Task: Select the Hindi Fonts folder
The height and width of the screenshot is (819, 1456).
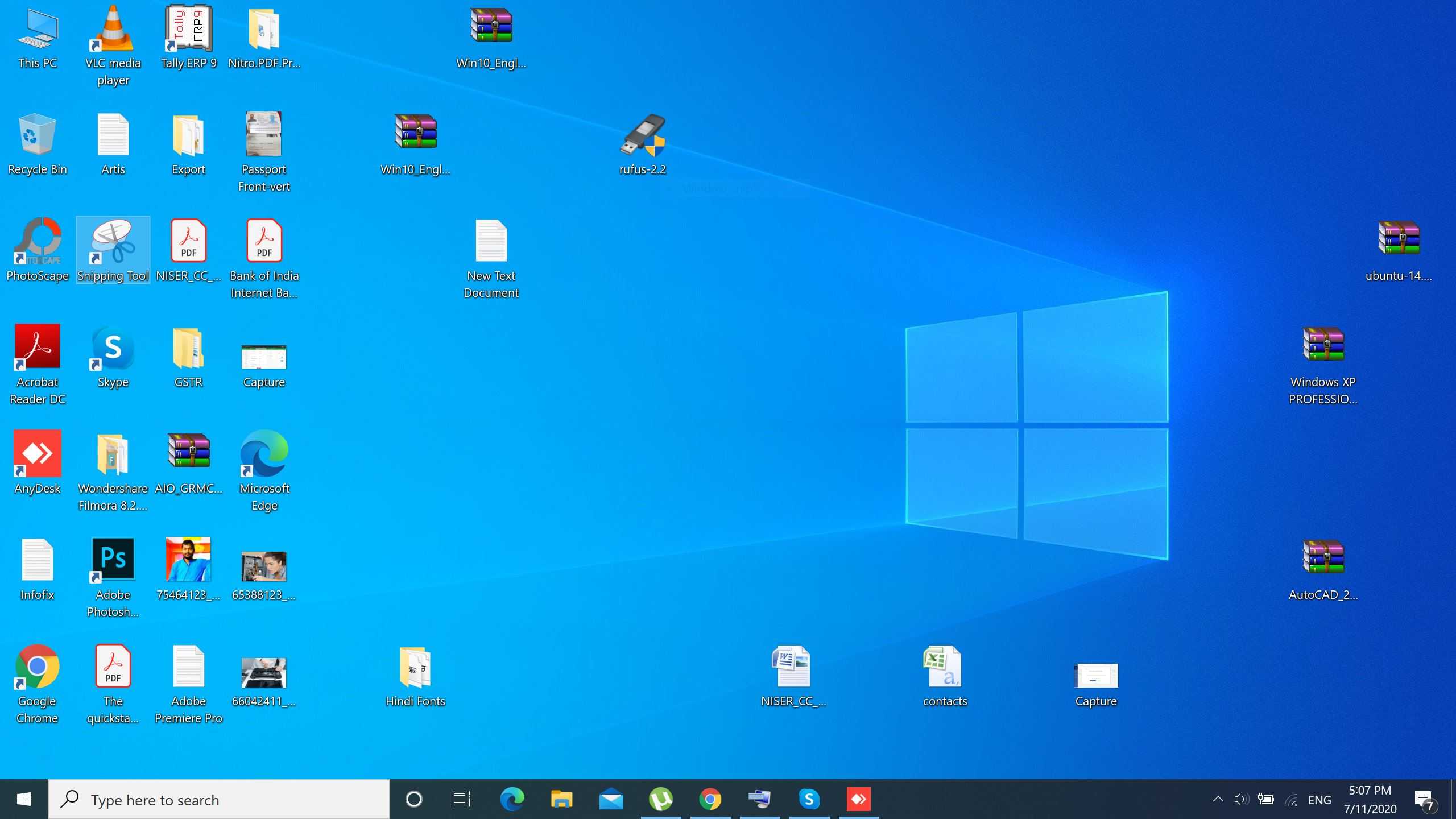Action: (415, 676)
